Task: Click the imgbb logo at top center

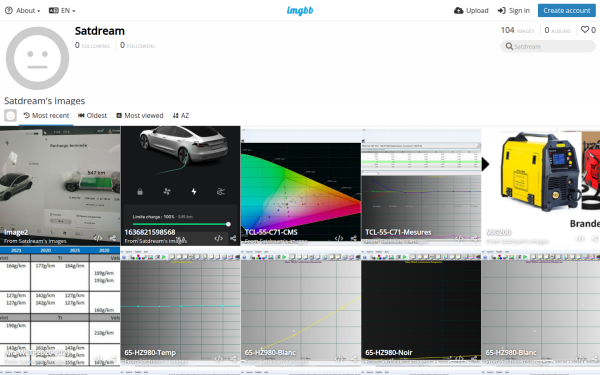Action: tap(300, 11)
